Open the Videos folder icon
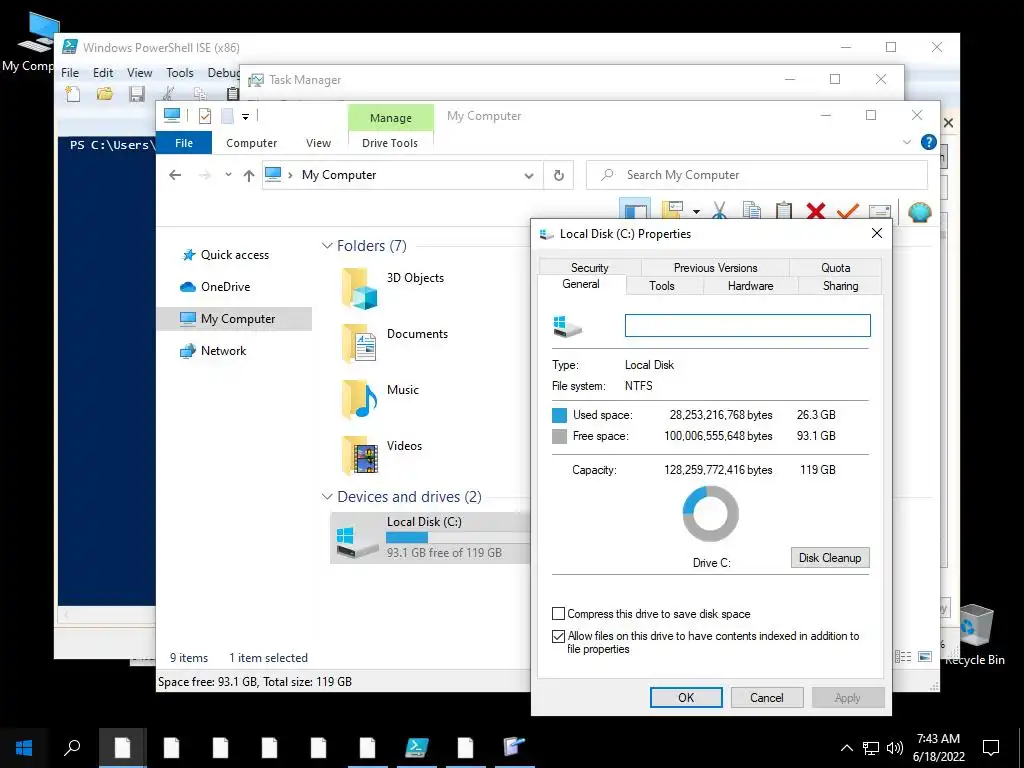Viewport: 1024px width, 768px height. (x=360, y=455)
